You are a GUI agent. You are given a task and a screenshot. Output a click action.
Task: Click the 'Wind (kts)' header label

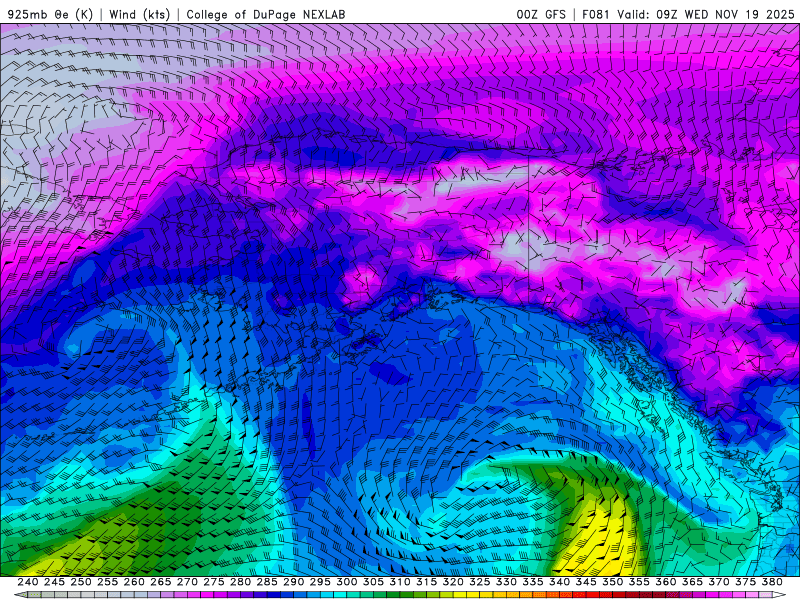140,14
